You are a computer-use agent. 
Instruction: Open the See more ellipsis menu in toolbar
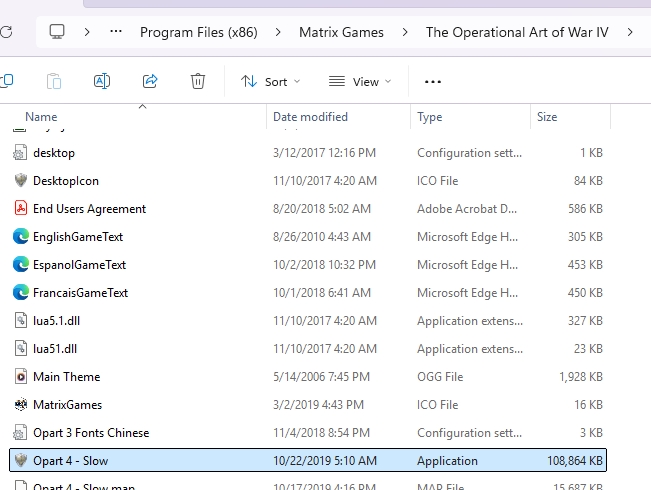[x=433, y=82]
